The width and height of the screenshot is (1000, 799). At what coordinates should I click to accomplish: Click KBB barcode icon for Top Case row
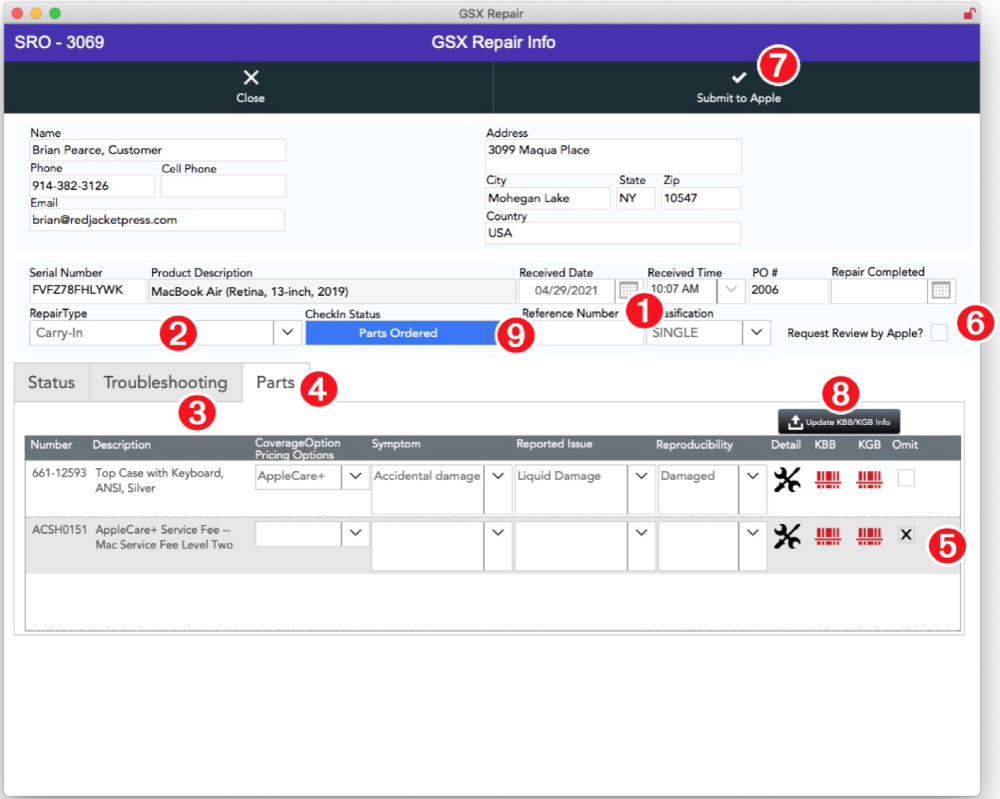coord(827,480)
